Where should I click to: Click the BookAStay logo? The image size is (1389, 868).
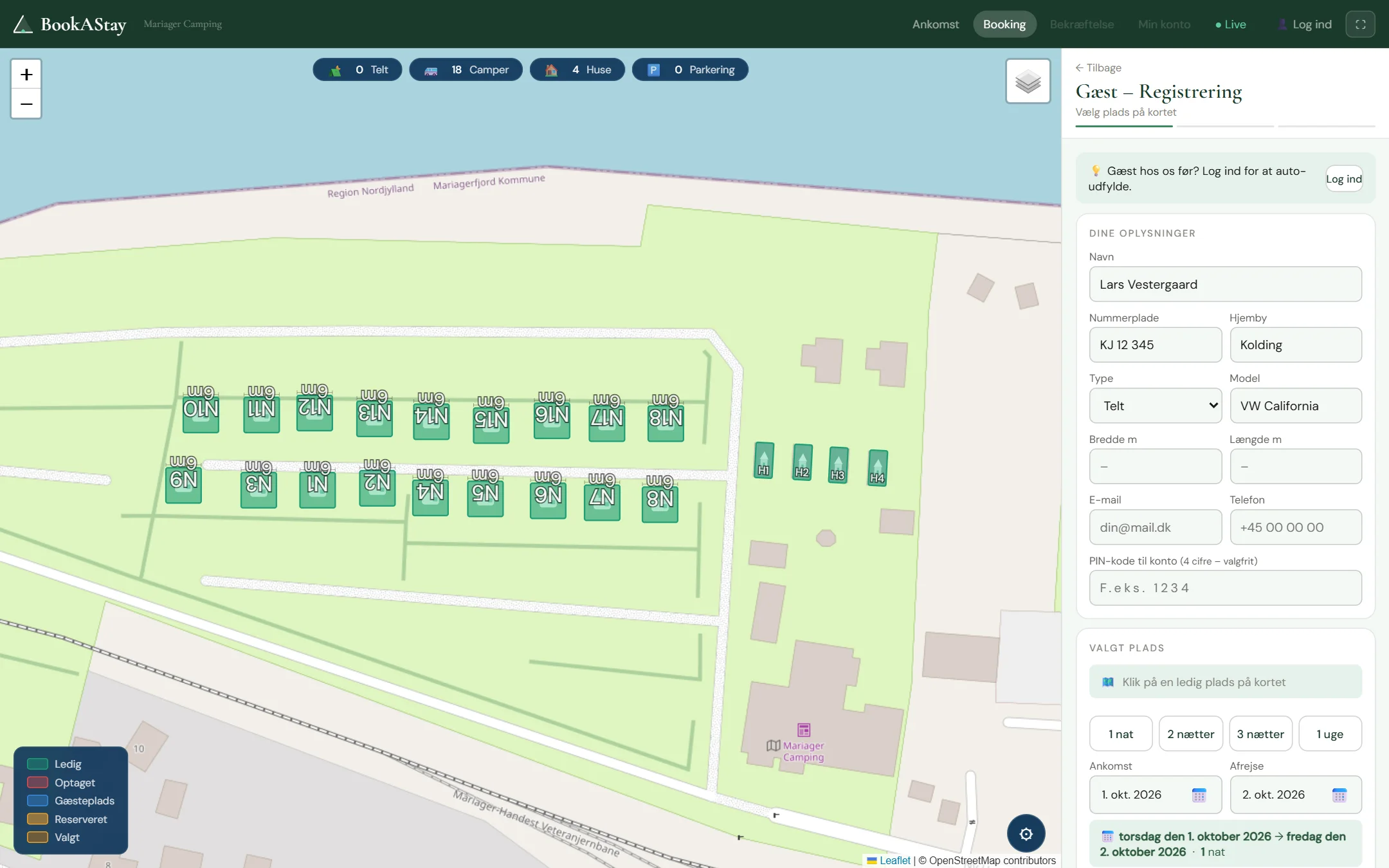[70, 24]
